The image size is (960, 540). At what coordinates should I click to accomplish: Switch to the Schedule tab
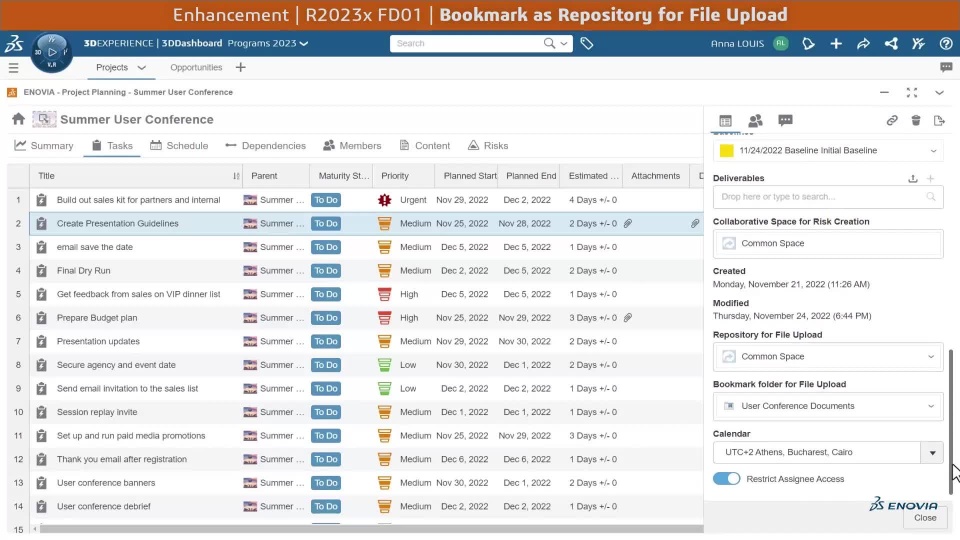pos(179,146)
